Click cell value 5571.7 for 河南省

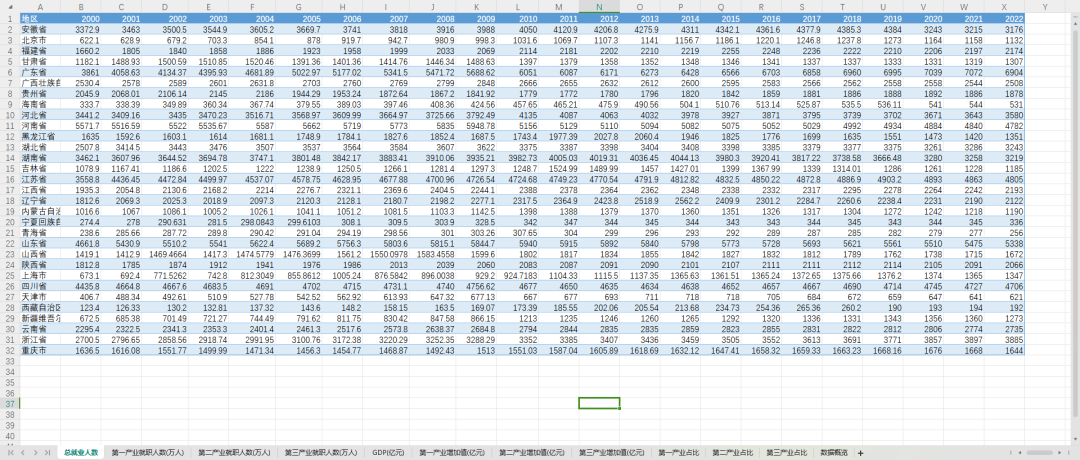[x=80, y=126]
